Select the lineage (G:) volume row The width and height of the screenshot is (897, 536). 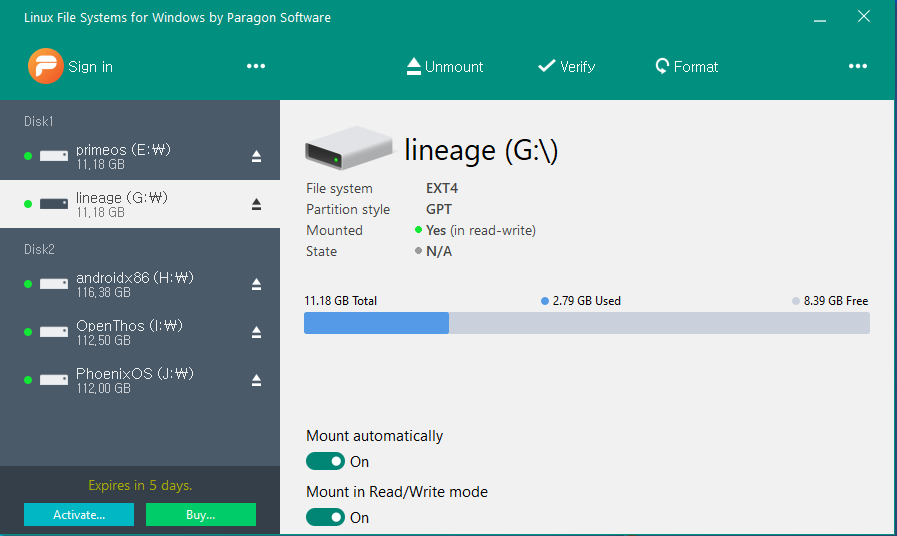point(140,204)
